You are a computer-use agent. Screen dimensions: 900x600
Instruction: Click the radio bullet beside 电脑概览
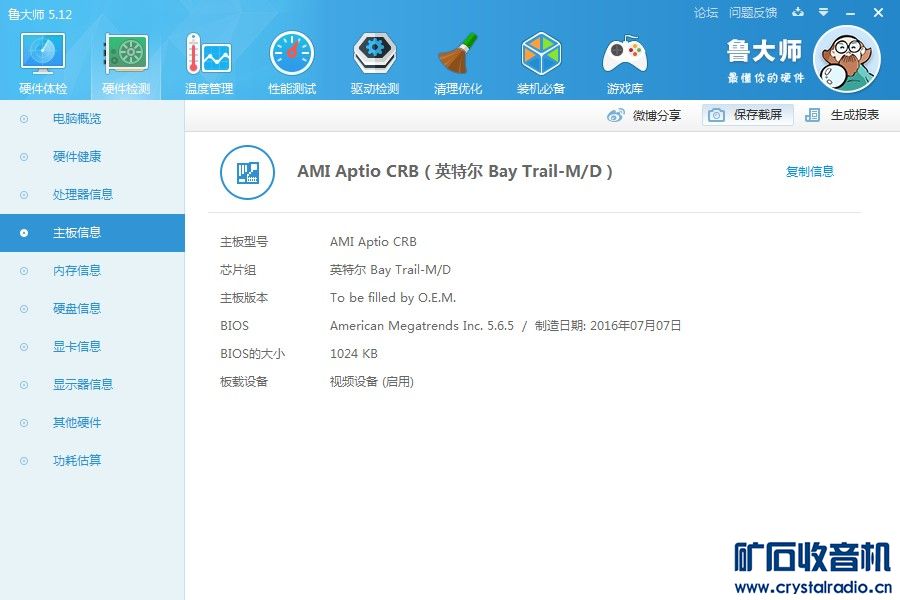pos(24,119)
